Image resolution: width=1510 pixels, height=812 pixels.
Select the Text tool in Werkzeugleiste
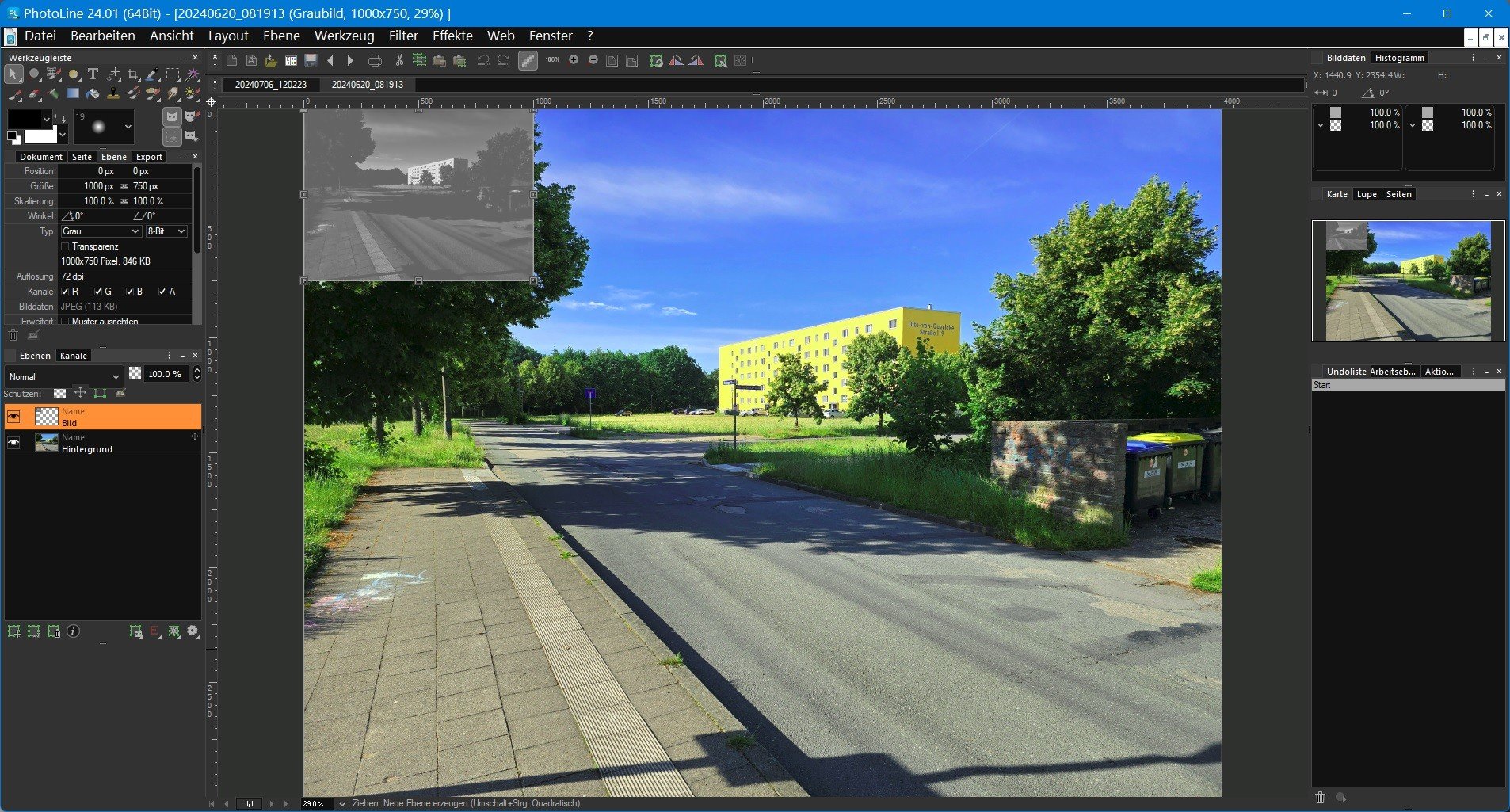[x=93, y=74]
